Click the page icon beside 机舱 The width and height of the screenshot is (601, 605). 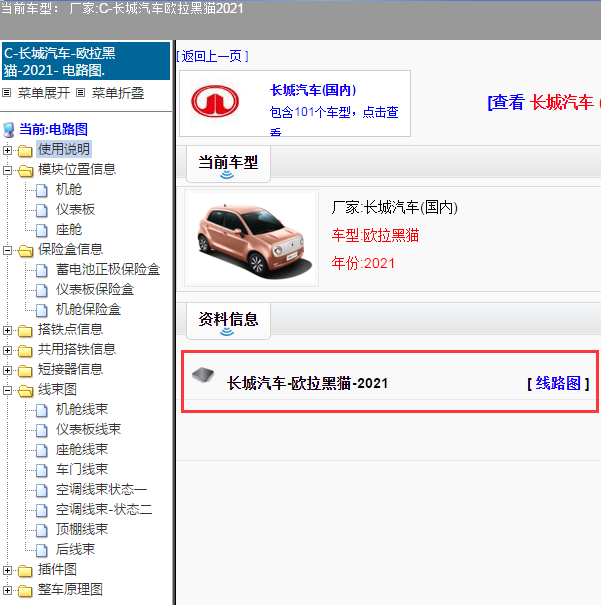pyautogui.click(x=42, y=190)
